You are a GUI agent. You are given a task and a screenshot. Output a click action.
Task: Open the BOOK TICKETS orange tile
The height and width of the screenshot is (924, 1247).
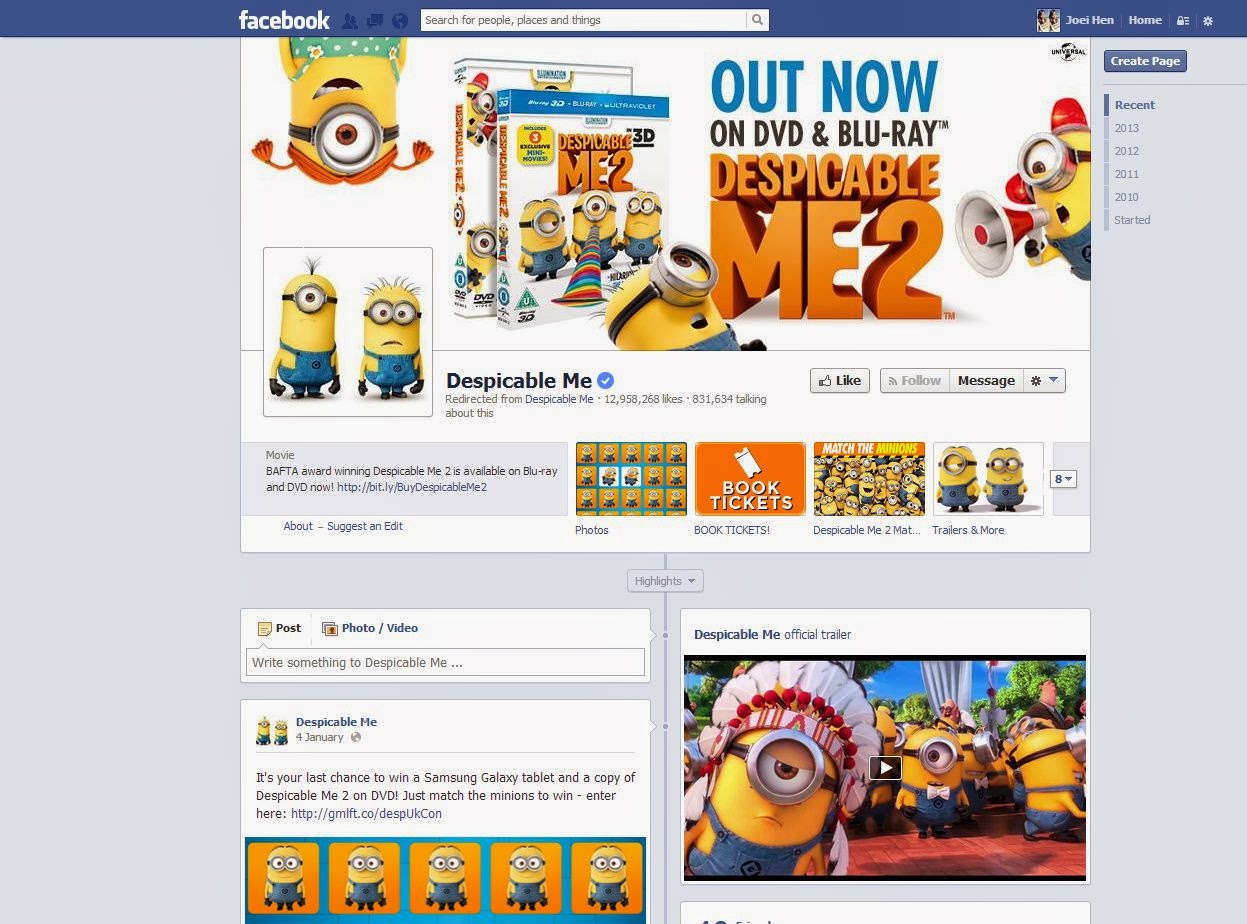point(750,479)
